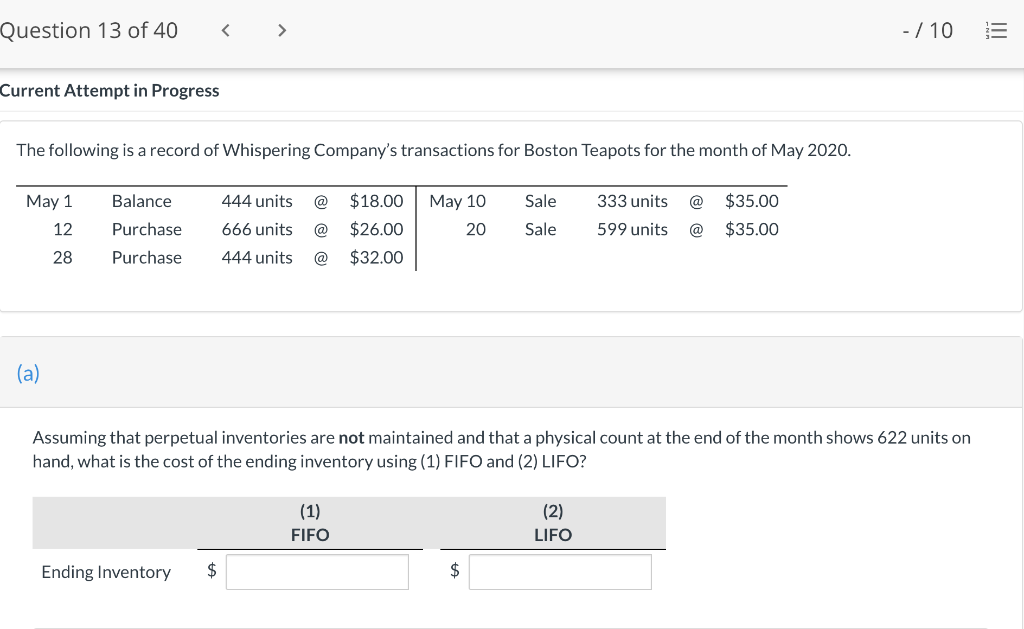This screenshot has height=629, width=1024.
Task: Click the '333 units' sale cell
Action: [632, 201]
